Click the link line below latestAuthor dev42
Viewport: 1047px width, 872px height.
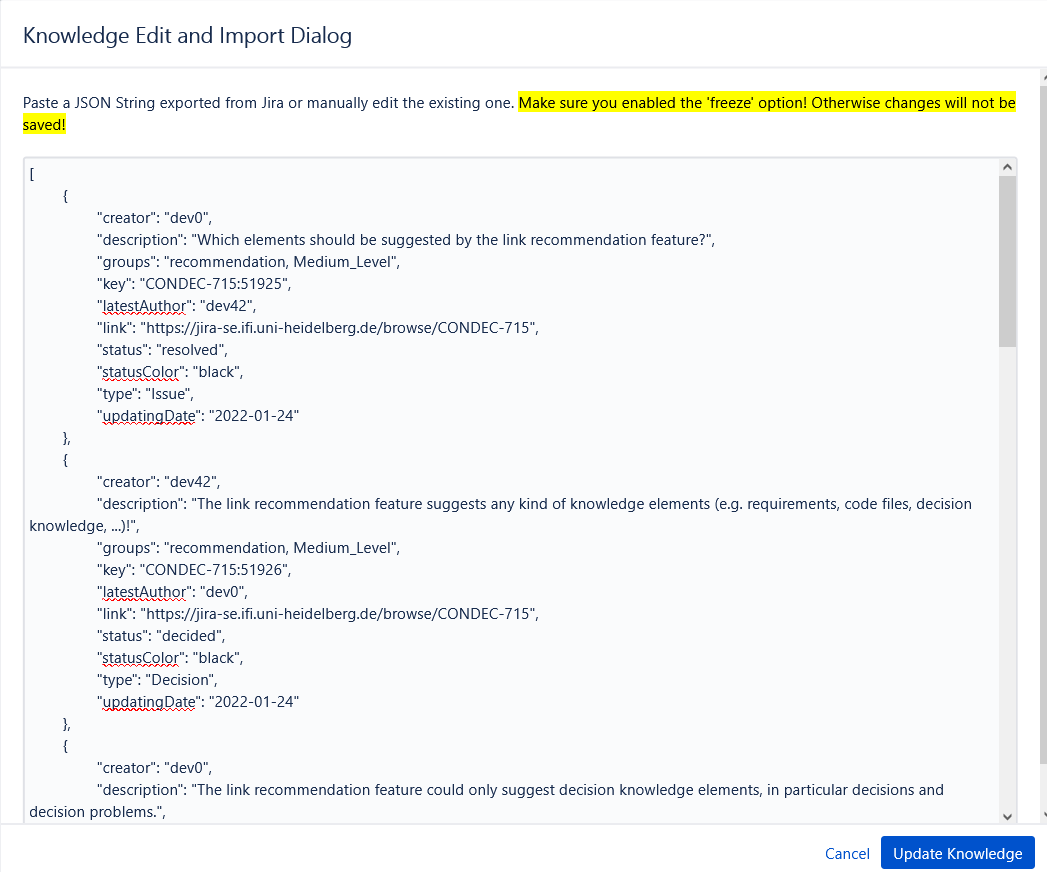[318, 328]
